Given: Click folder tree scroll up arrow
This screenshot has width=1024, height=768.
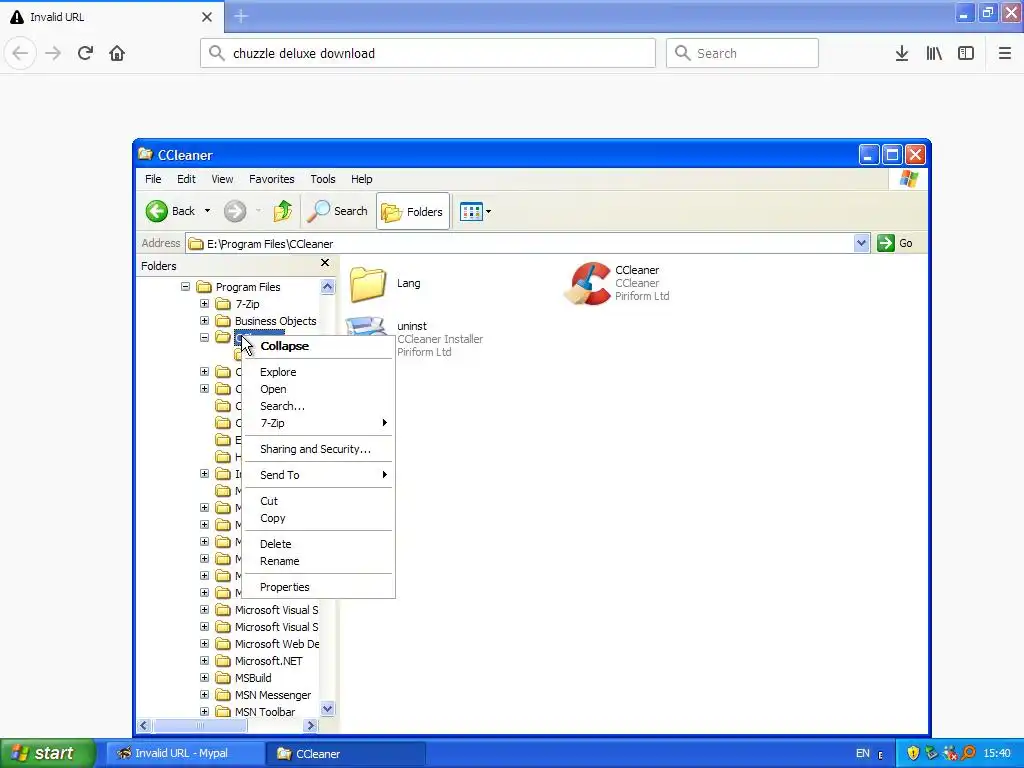Looking at the screenshot, I should (x=328, y=286).
